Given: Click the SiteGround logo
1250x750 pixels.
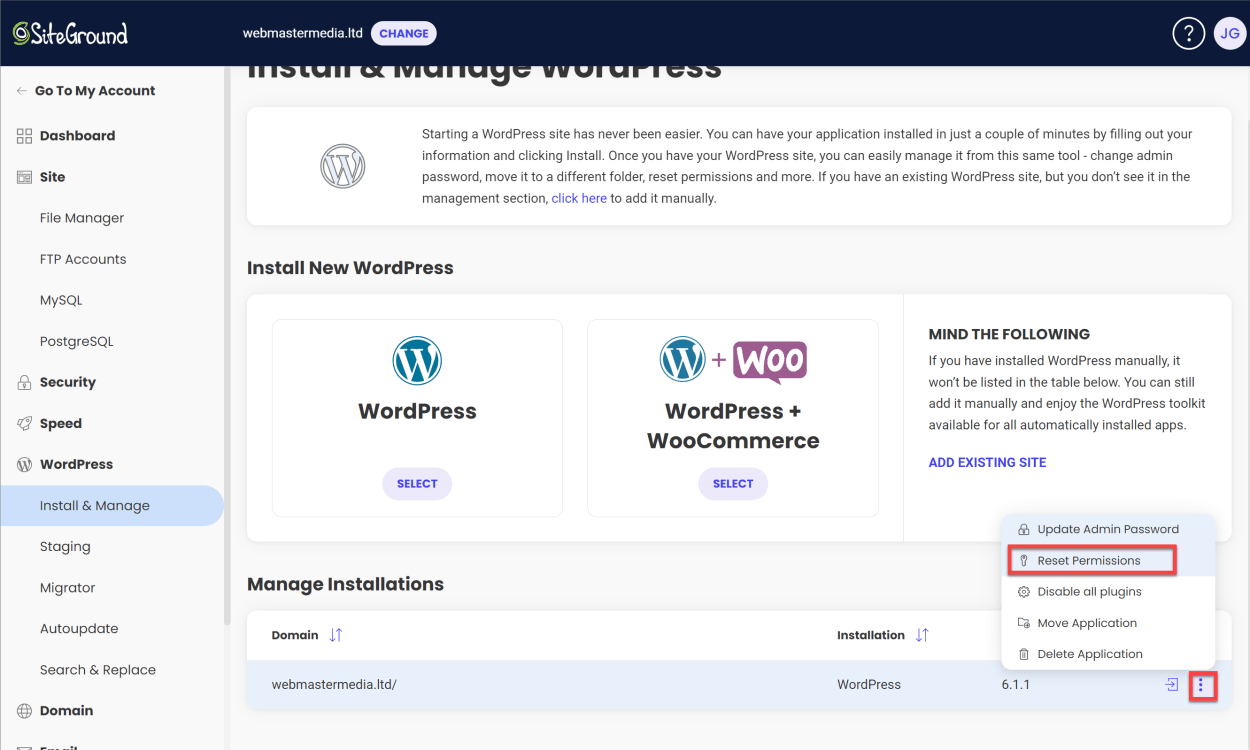Looking at the screenshot, I should pyautogui.click(x=70, y=33).
